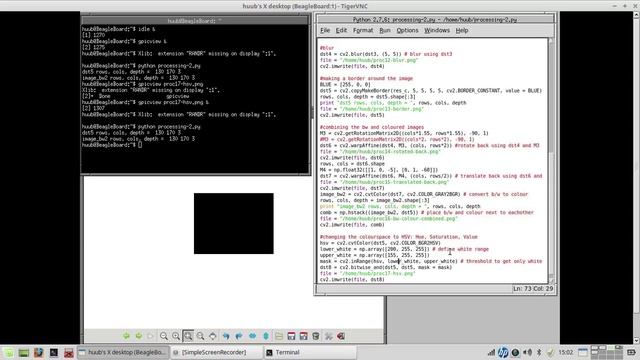Switch to Terminal taskbar button
Screen dimensions: 640x360
(x=309, y=352)
